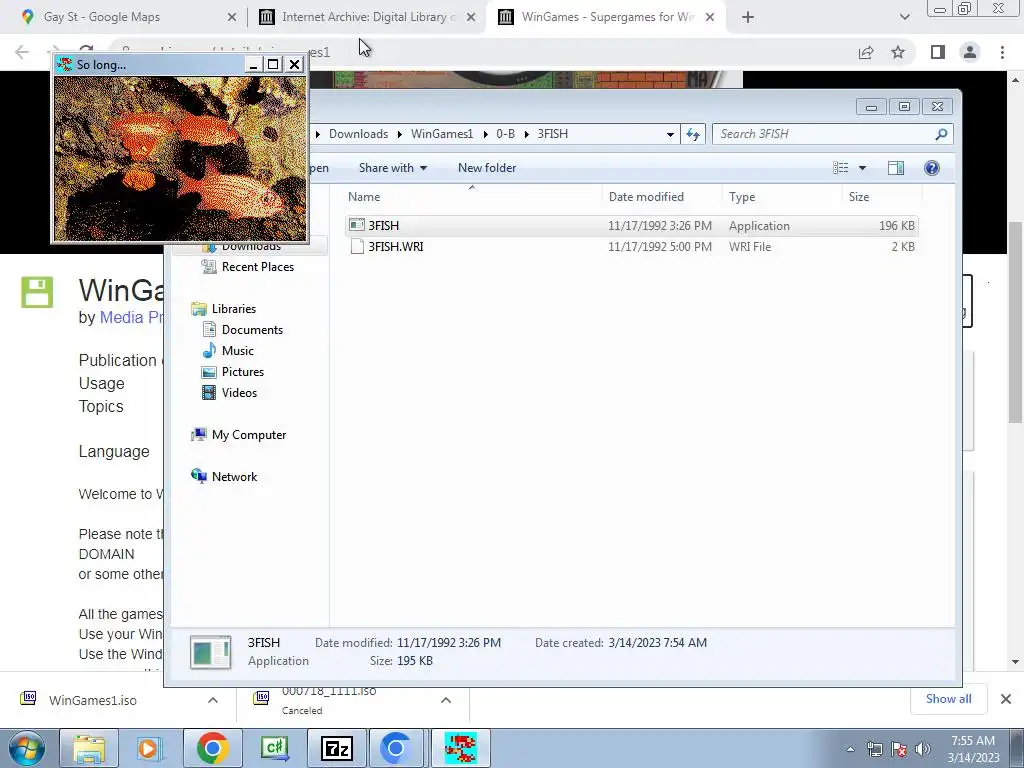Open the WinGames1.iso download item
Viewport: 1024px width, 768px height.
tap(93, 700)
